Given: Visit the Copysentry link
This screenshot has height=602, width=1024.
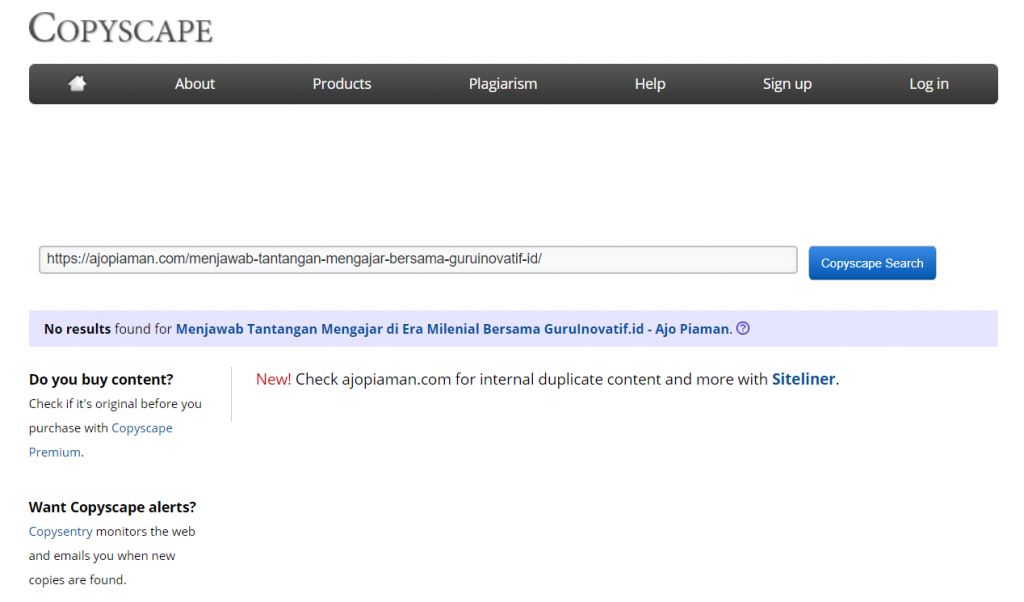Looking at the screenshot, I should (61, 531).
